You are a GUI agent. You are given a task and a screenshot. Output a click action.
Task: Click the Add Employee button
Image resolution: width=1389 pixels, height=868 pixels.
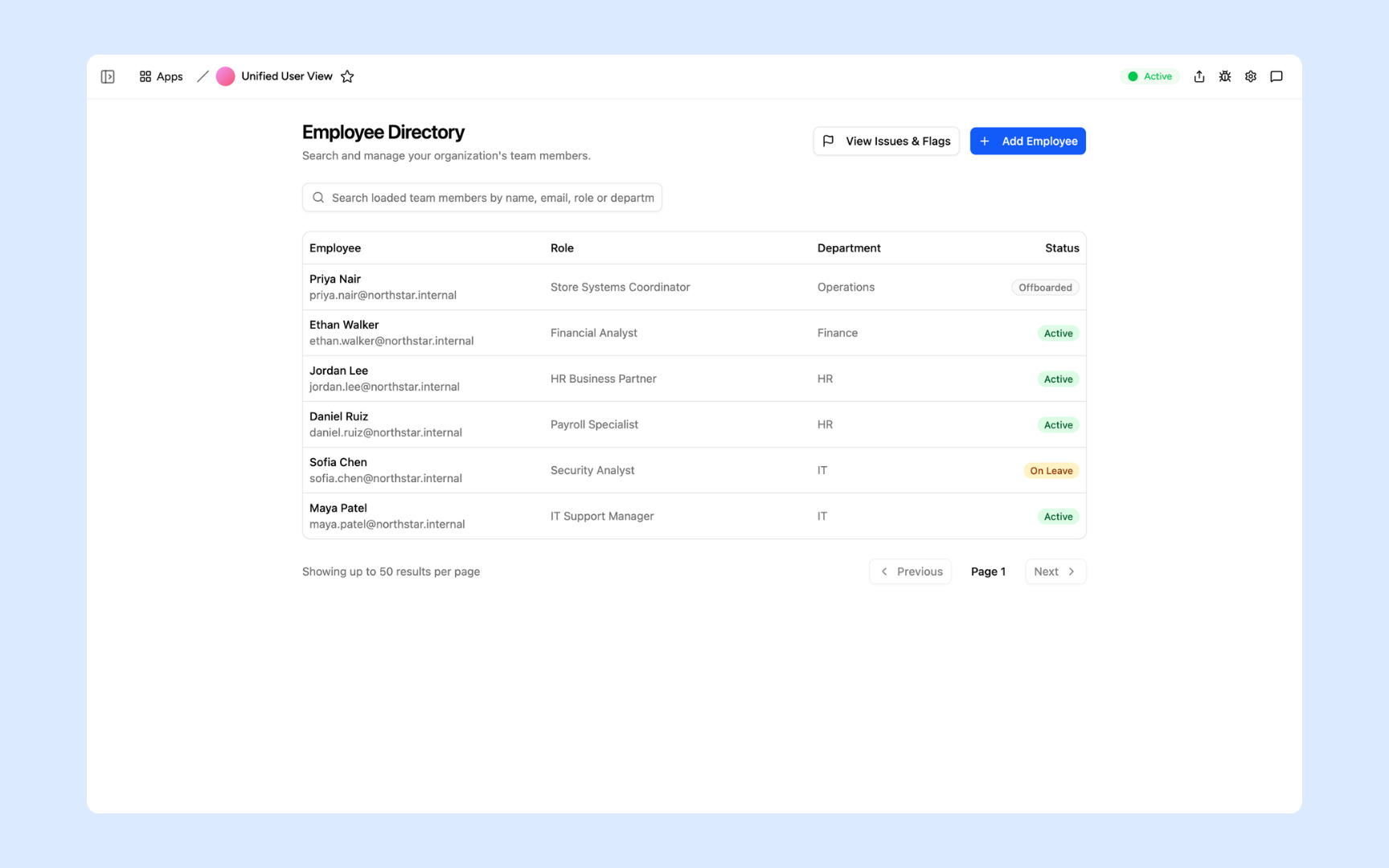pos(1027,141)
